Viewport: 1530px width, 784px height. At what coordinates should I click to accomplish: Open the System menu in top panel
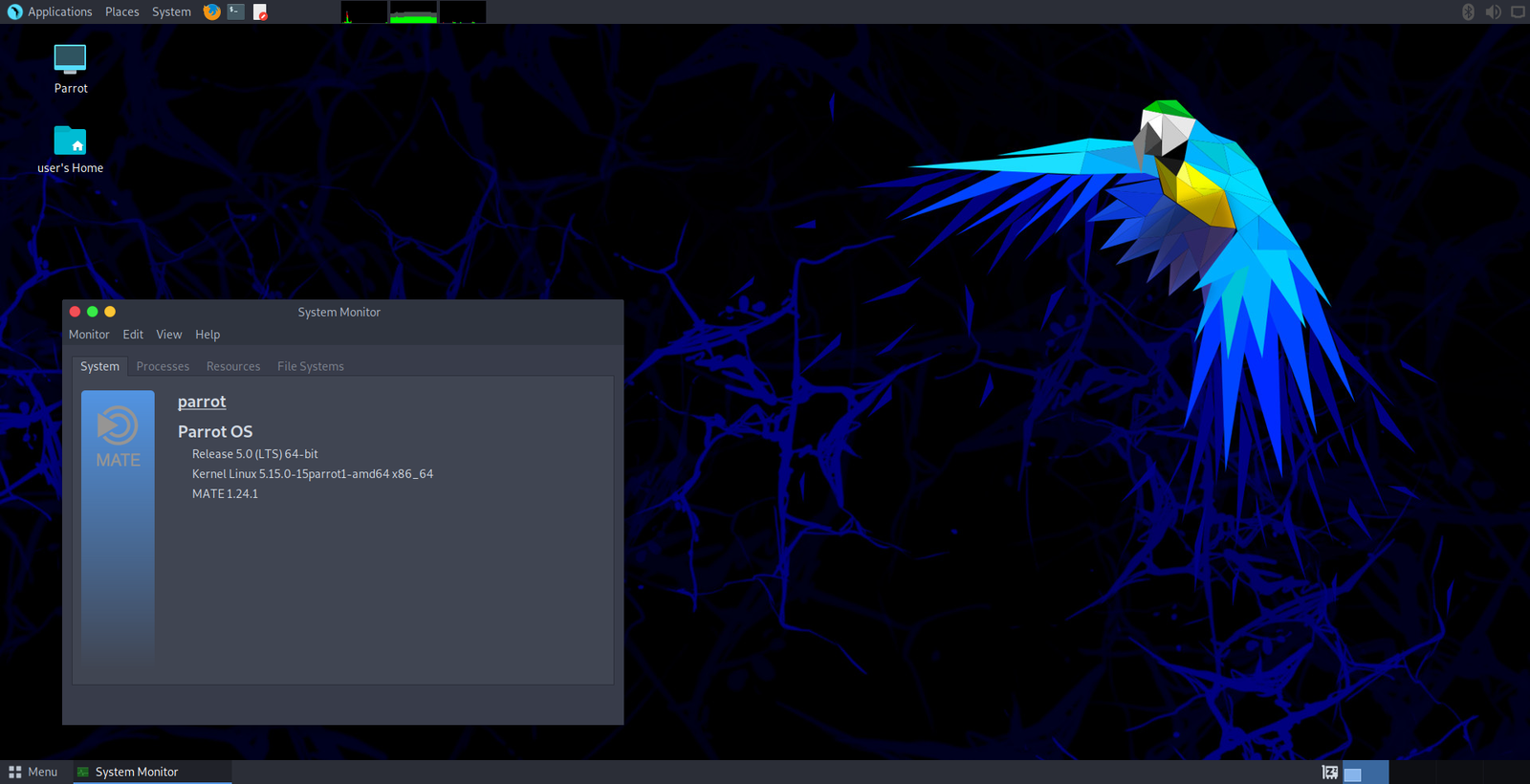171,11
